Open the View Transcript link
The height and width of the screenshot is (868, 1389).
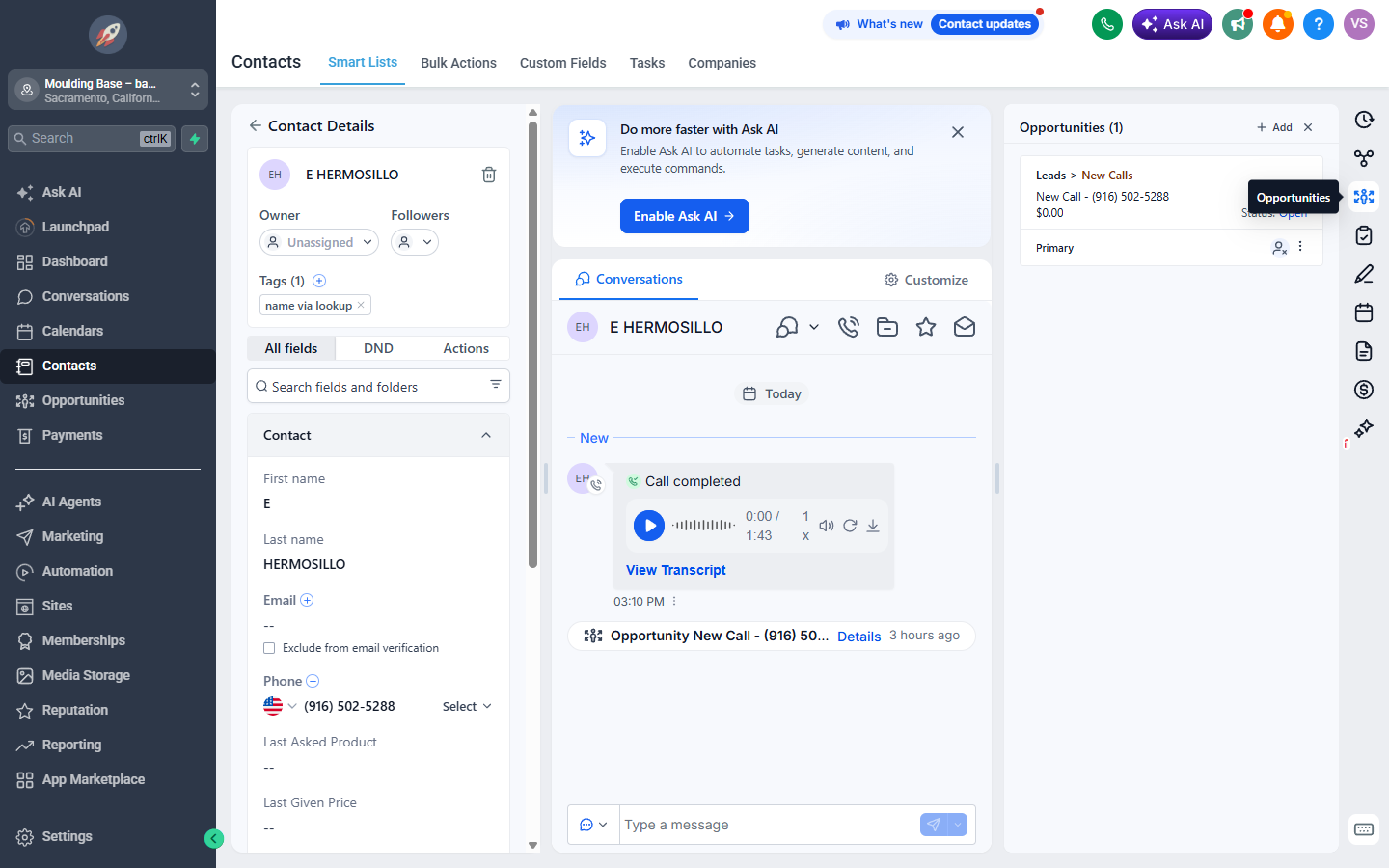click(676, 570)
